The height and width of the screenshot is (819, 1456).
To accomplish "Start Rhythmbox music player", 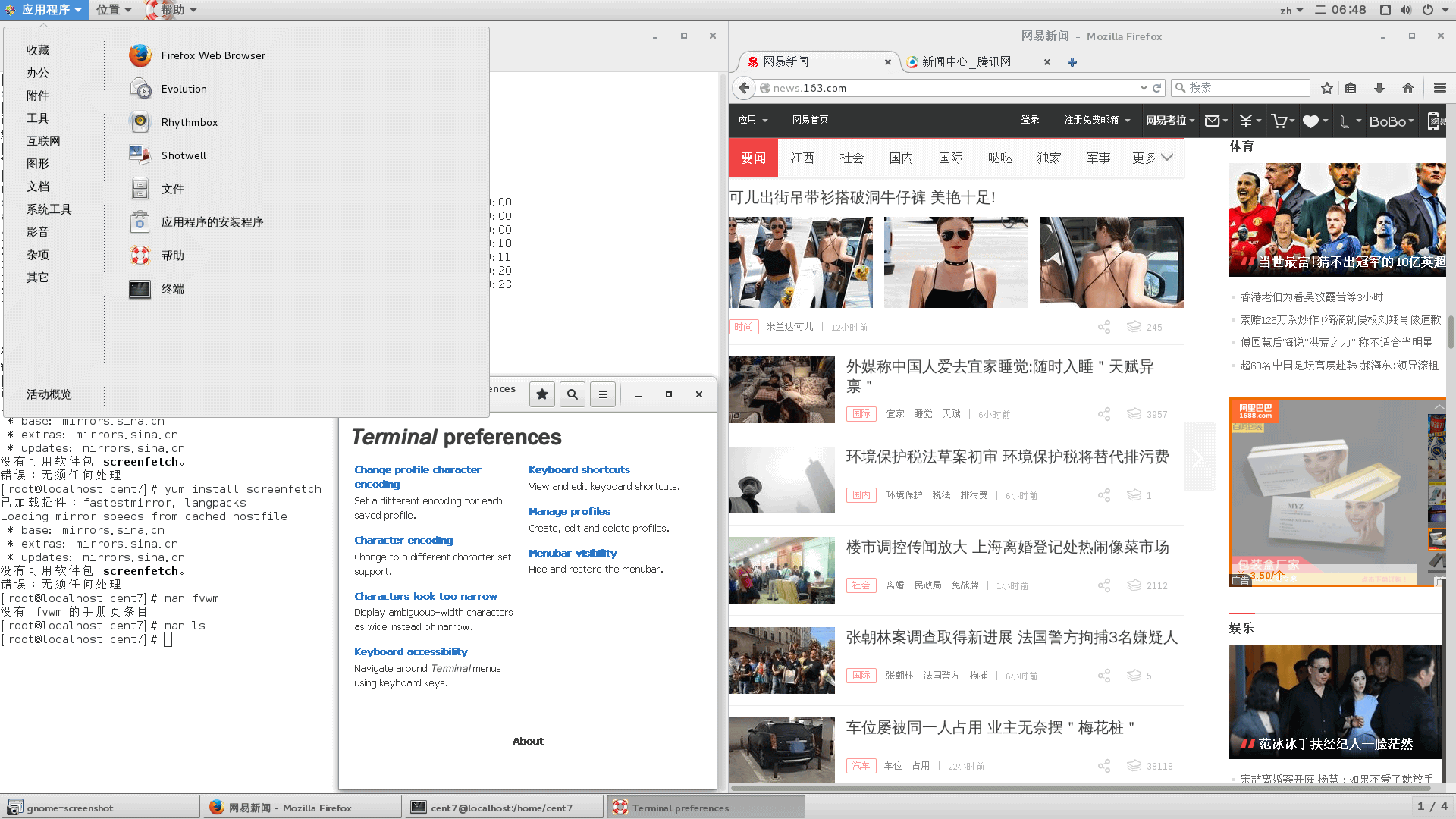I will coord(173,122).
